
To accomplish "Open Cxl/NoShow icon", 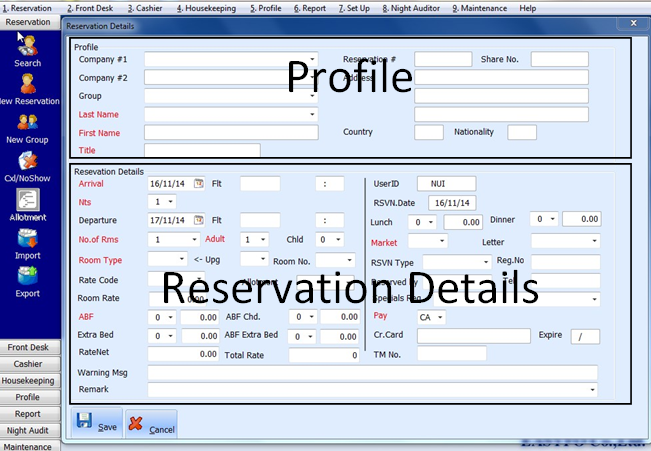I will coord(28,161).
